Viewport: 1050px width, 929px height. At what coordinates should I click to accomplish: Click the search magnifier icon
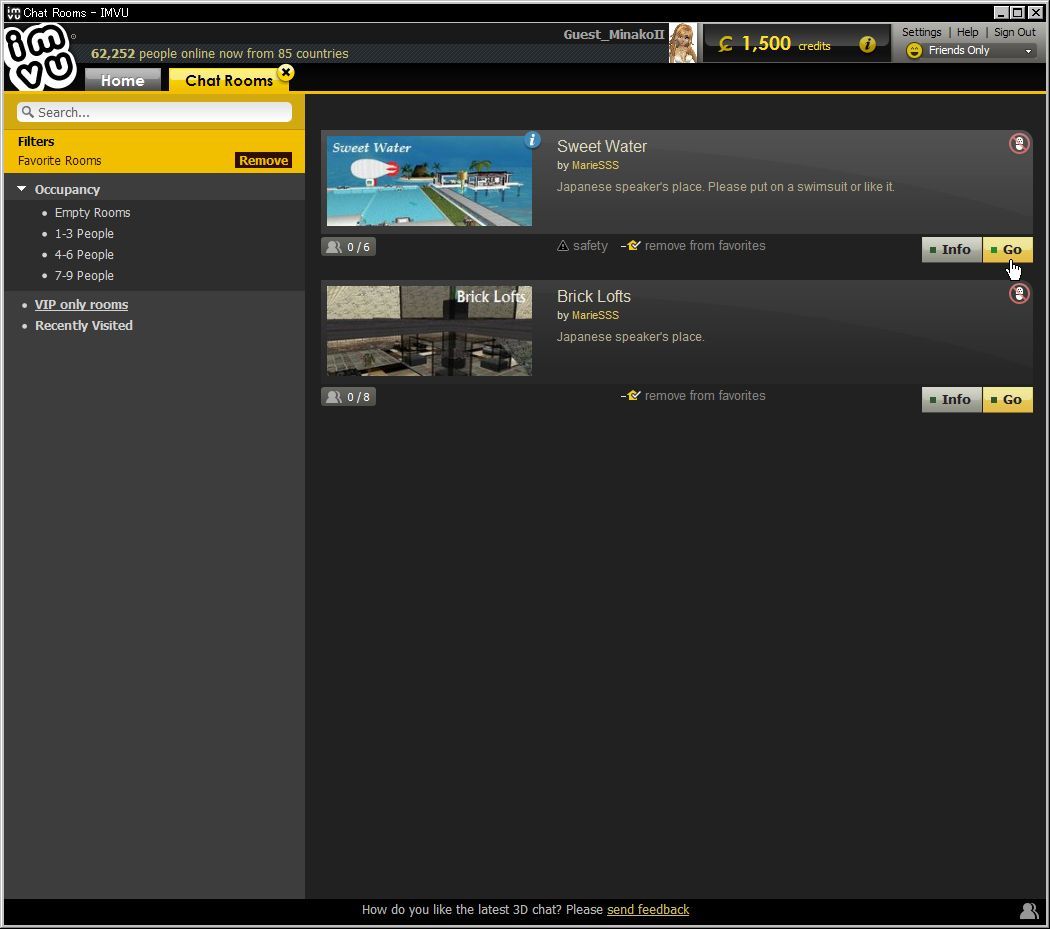point(27,112)
